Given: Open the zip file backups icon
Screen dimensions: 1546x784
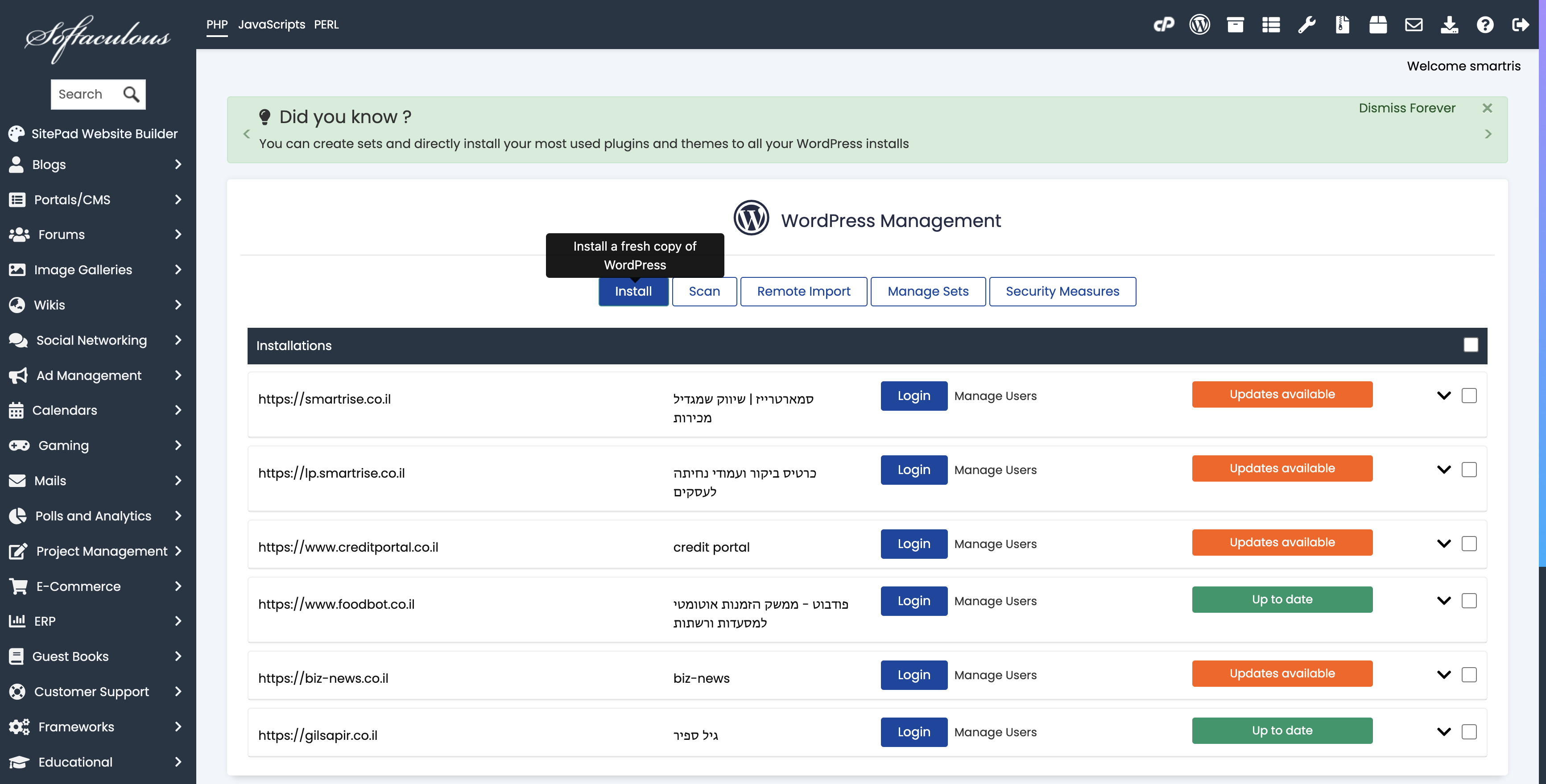Looking at the screenshot, I should click(x=1343, y=25).
